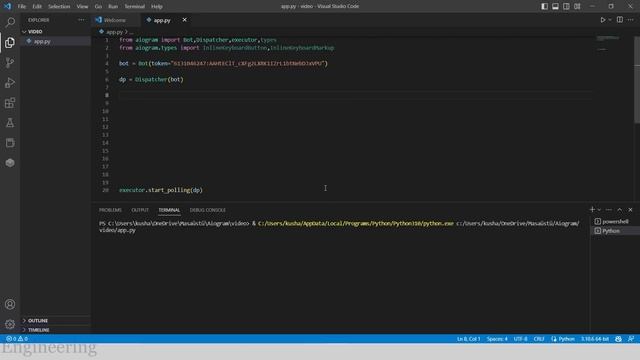Close the terminal panel
Image resolution: width=640 pixels, height=360 pixels.
[x=630, y=209]
